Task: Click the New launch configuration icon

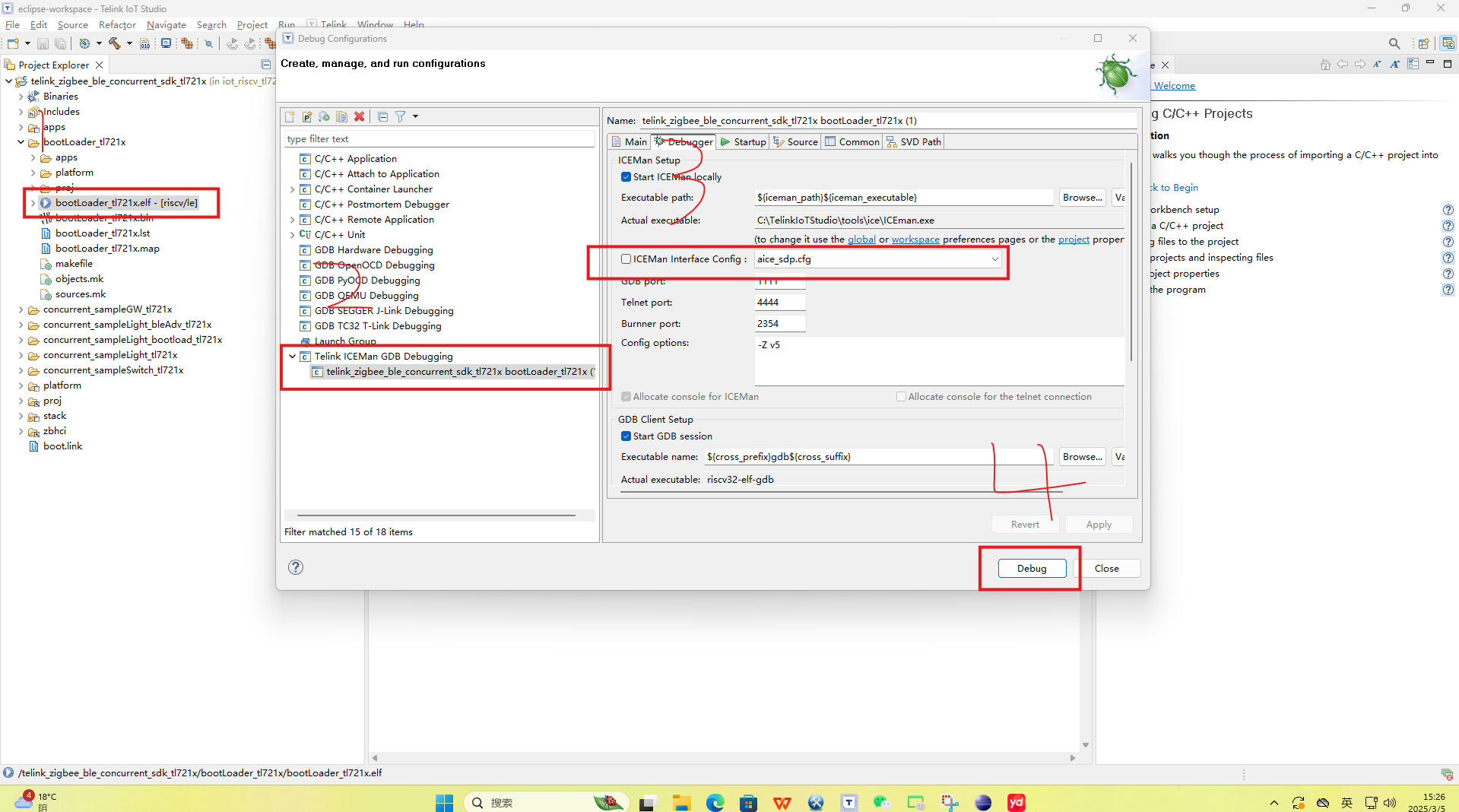Action: pyautogui.click(x=290, y=116)
